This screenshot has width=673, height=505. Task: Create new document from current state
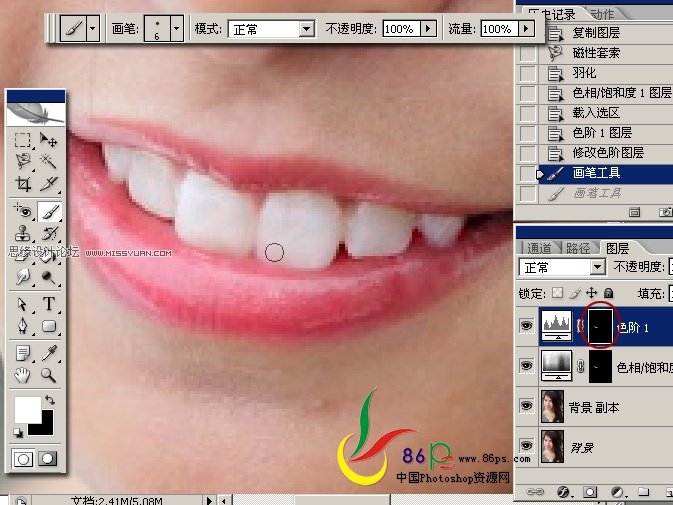(x=634, y=212)
